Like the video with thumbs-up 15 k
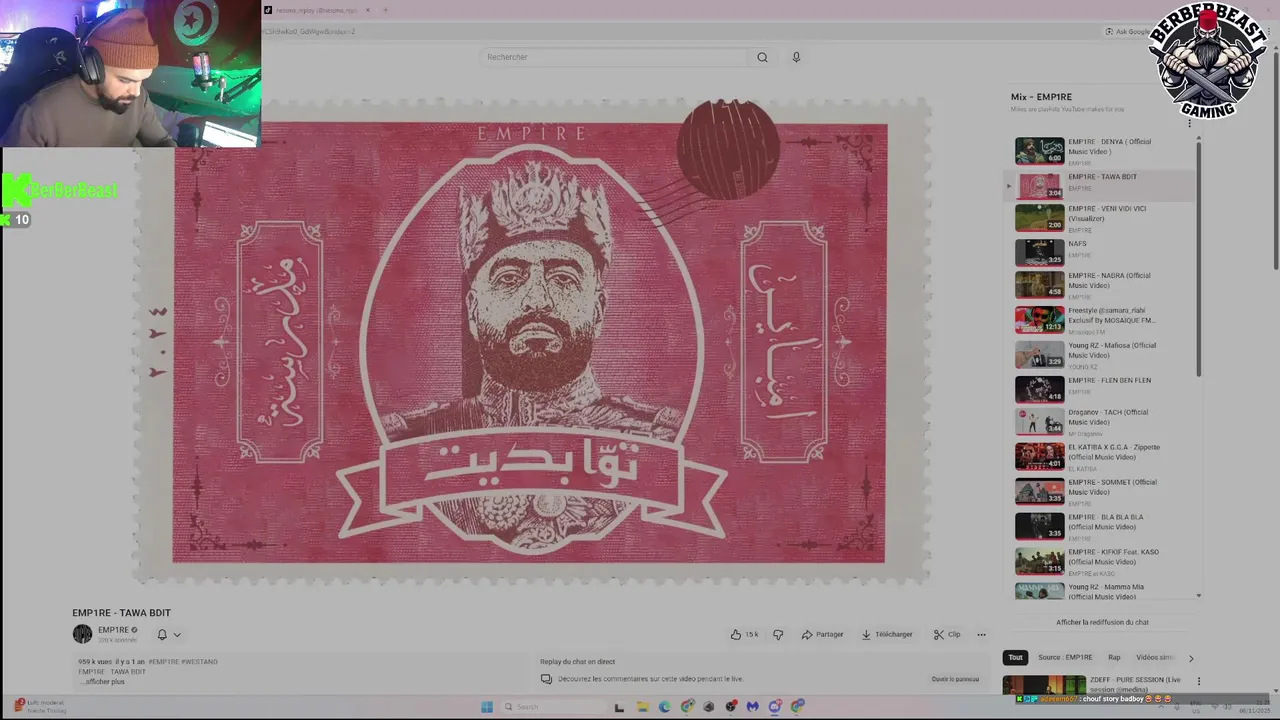The width and height of the screenshot is (1280, 720). (744, 634)
